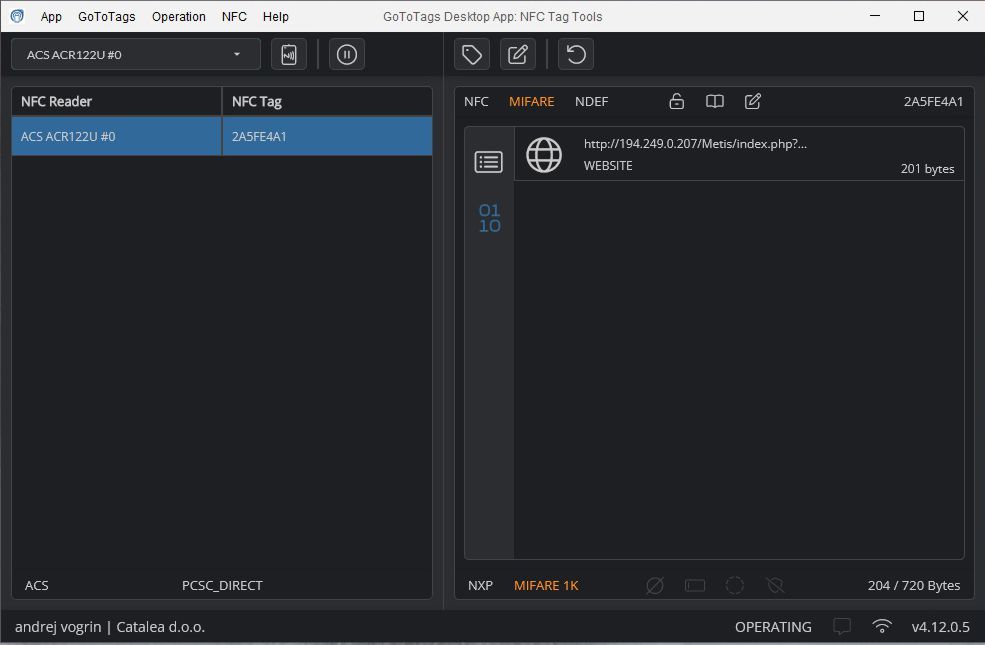
Task: Switch to the MIFARE tab
Action: 531,101
